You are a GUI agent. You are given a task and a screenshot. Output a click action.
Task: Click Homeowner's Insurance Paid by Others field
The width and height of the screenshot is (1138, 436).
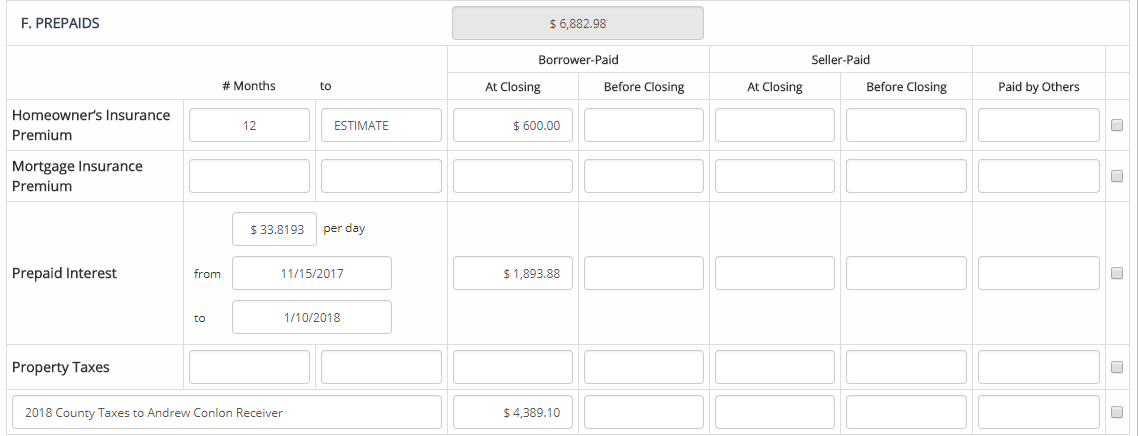click(x=1038, y=125)
